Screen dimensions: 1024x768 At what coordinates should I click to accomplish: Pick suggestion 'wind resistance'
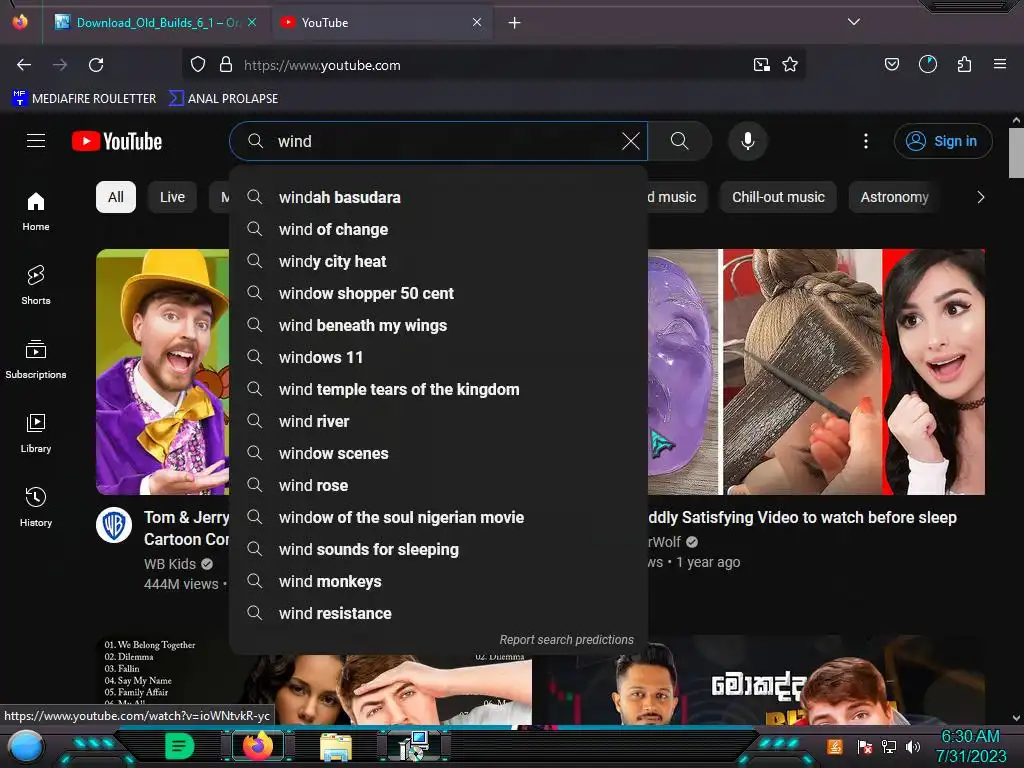click(x=438, y=613)
